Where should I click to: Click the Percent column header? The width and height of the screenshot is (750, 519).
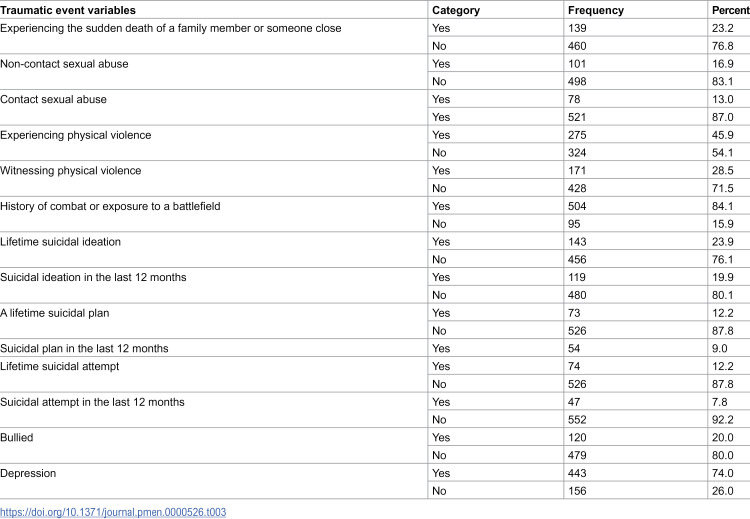coord(730,10)
